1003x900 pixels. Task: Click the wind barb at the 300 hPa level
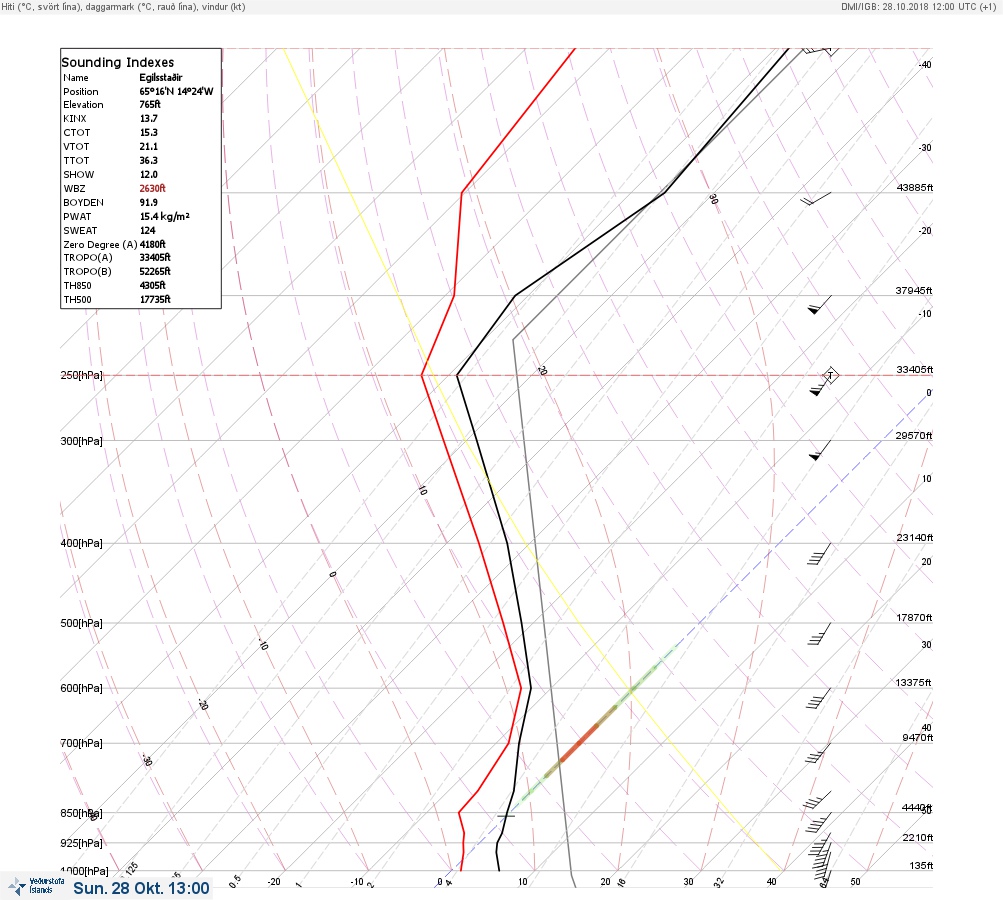click(820, 450)
